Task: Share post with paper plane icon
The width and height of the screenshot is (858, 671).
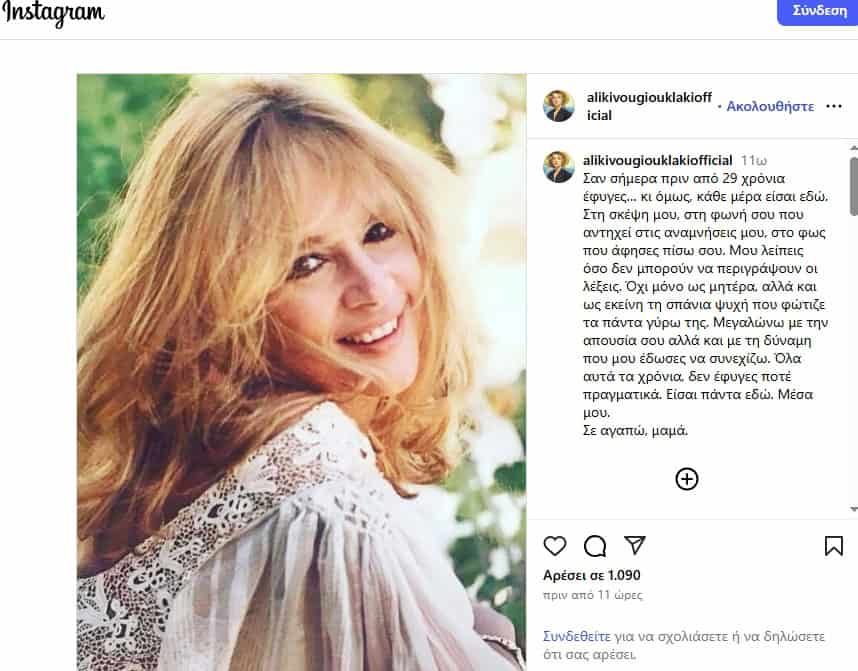Action: coord(634,545)
